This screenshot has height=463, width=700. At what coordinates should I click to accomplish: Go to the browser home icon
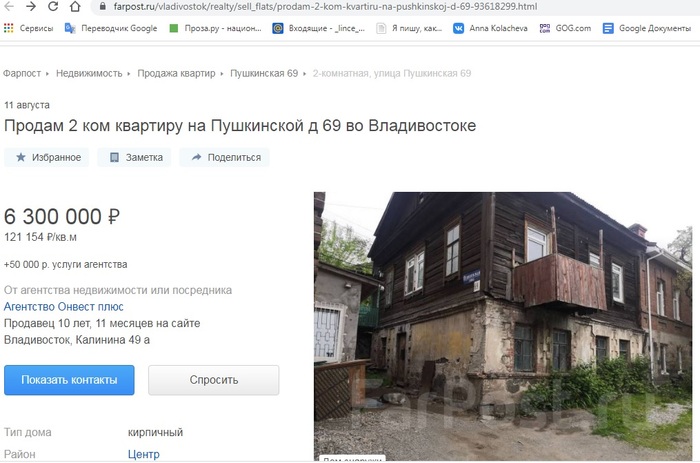(75, 6)
